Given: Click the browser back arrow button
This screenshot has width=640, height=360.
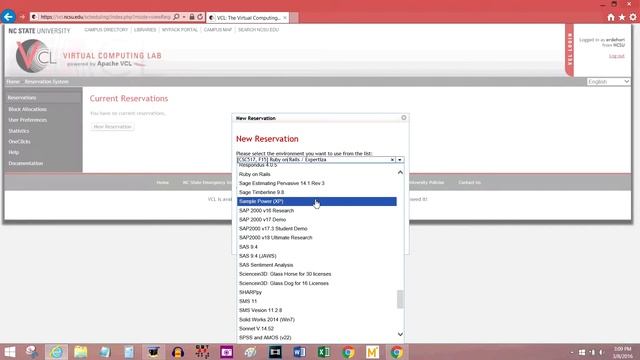Looking at the screenshot, I should pos(8,17).
